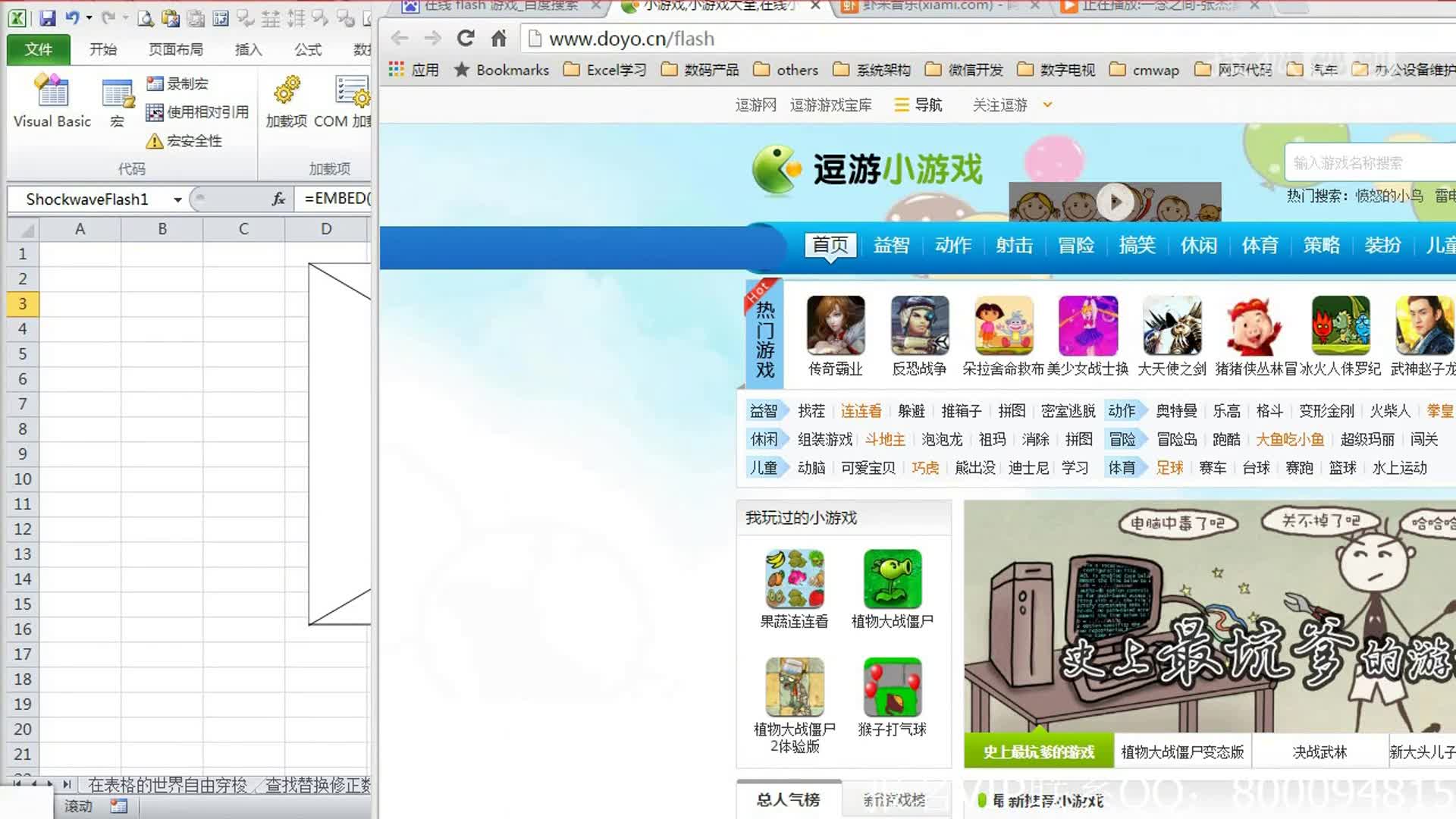Switch to the 公式 ribbon tab
Viewport: 1456px width, 819px height.
point(308,49)
